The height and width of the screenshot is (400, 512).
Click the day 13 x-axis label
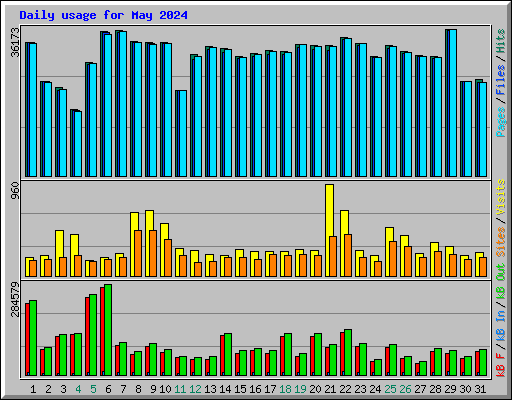pyautogui.click(x=210, y=389)
